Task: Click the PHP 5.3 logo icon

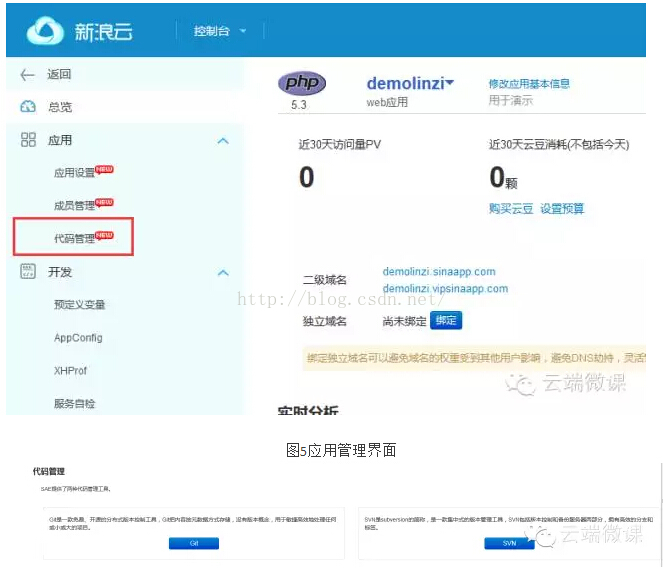Action: 302,84
